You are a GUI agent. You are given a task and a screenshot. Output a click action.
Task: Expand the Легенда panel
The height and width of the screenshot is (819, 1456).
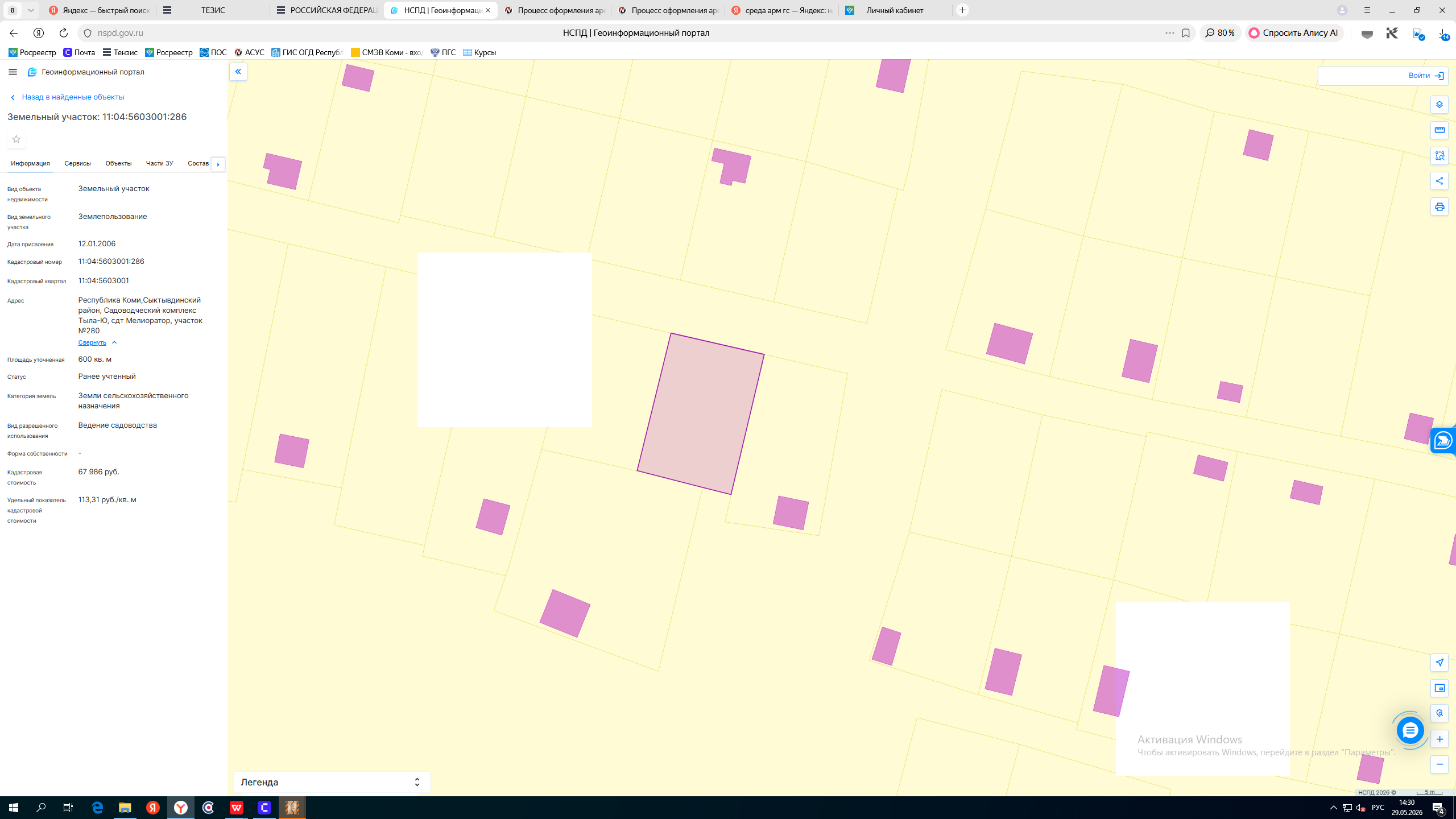click(x=332, y=782)
